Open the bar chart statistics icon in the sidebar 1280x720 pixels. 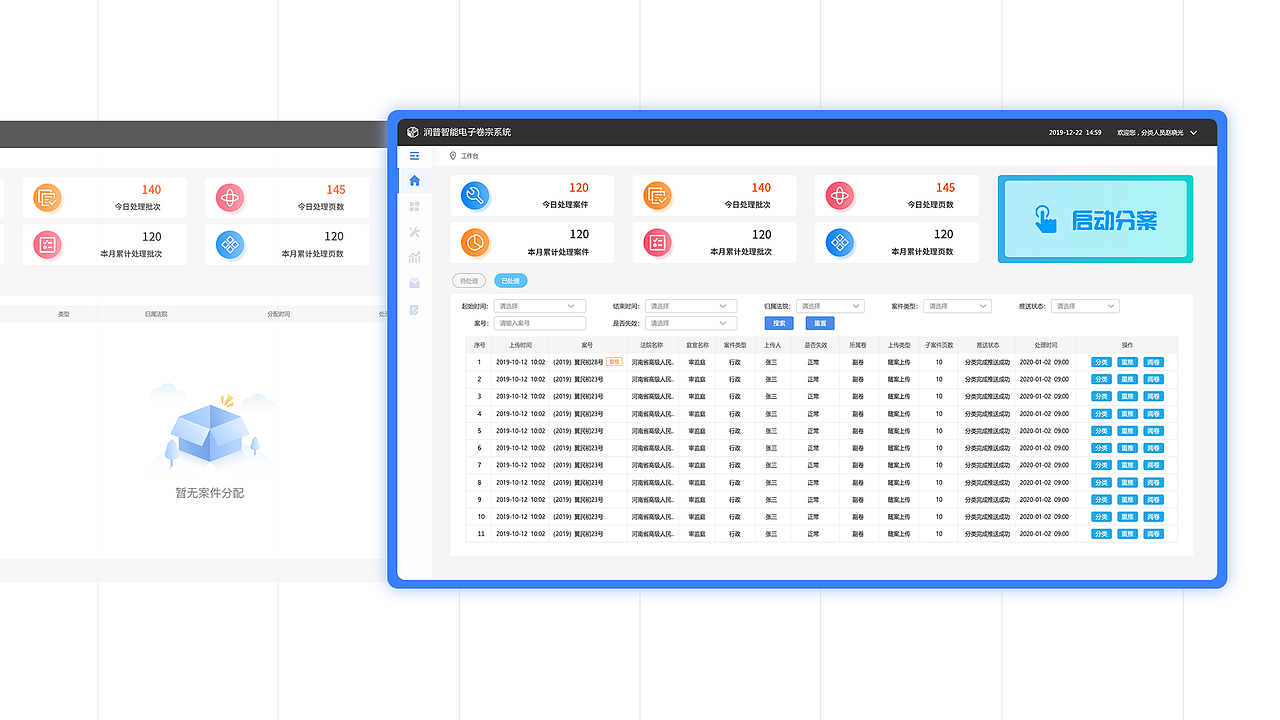[x=415, y=258]
